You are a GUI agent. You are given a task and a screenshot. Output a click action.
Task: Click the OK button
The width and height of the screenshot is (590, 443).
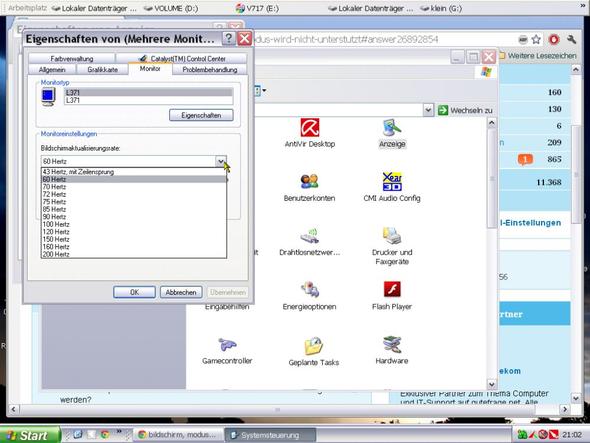point(134,292)
